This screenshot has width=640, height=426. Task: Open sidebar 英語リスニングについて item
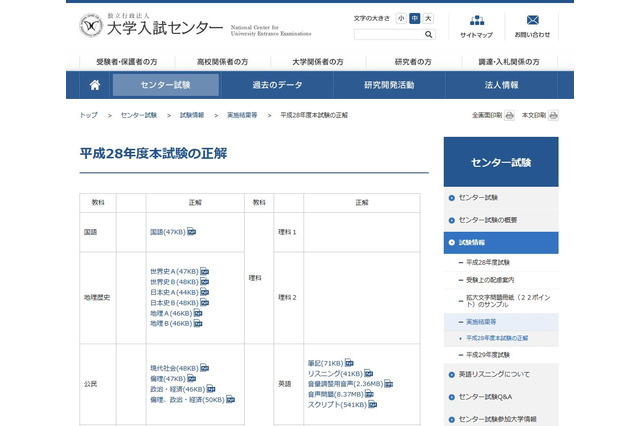[x=501, y=374]
